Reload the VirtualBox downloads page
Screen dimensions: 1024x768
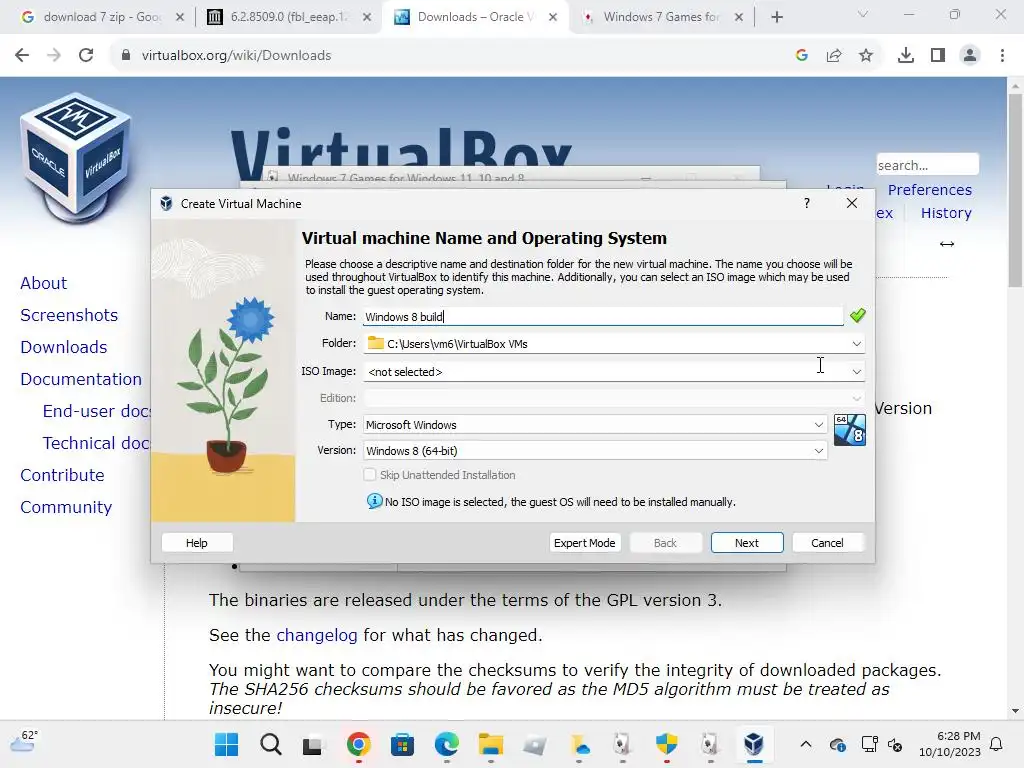[x=86, y=56]
